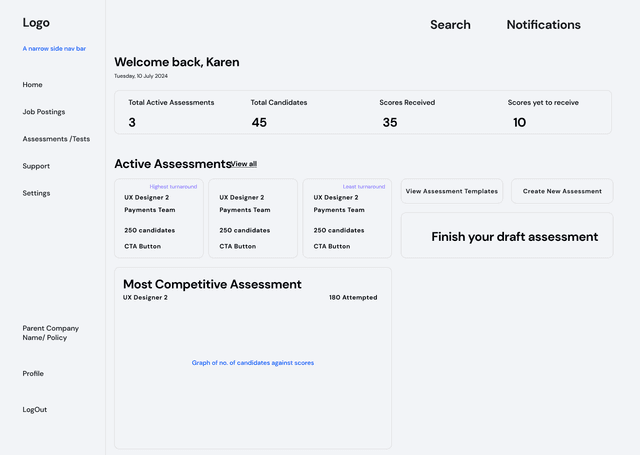Viewport: 640px width, 455px height.
Task: Click Parent Company Name/ Policy link
Action: point(51,333)
